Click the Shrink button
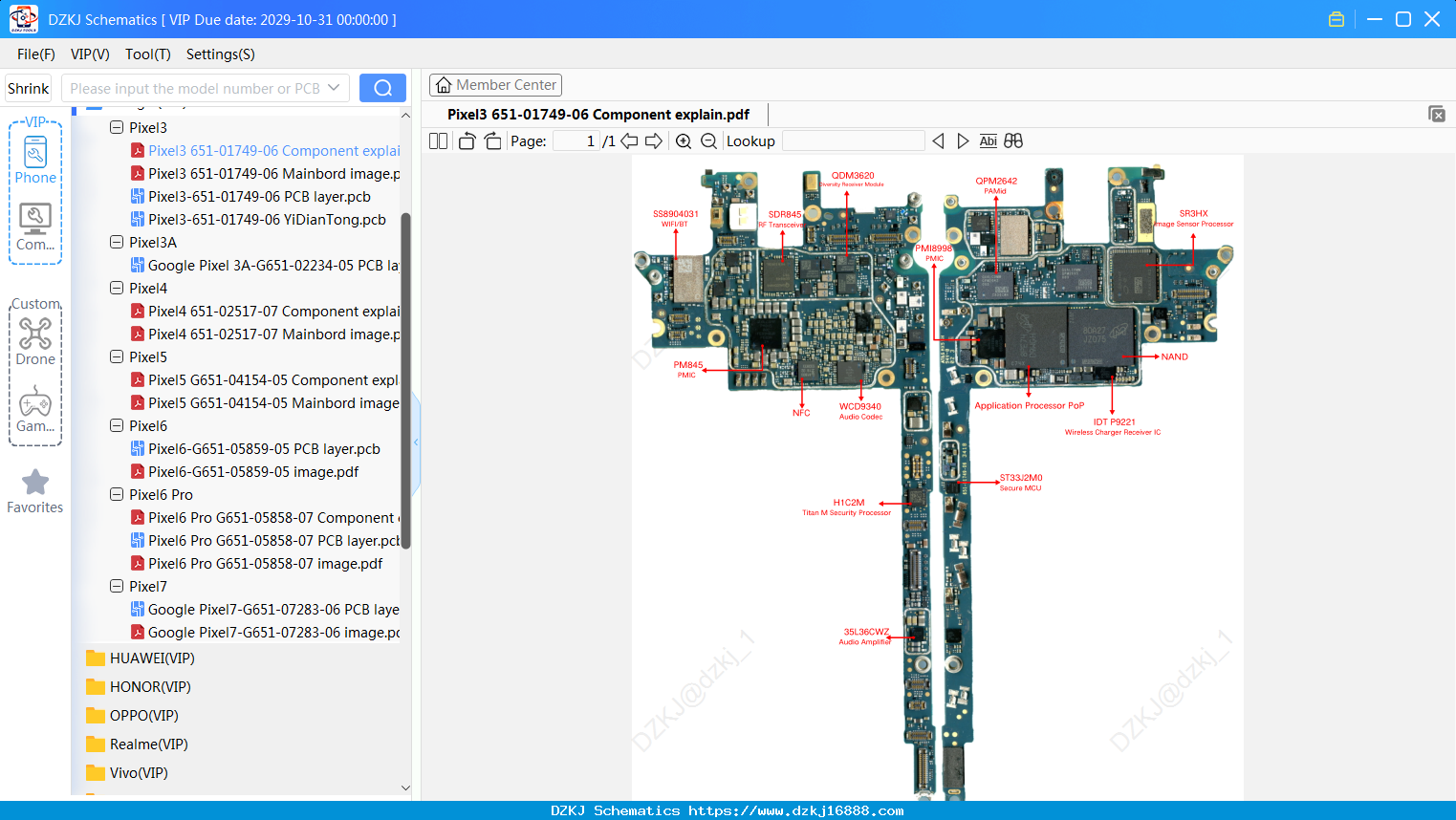Screen dimensions: 1456x820 pyautogui.click(x=28, y=88)
